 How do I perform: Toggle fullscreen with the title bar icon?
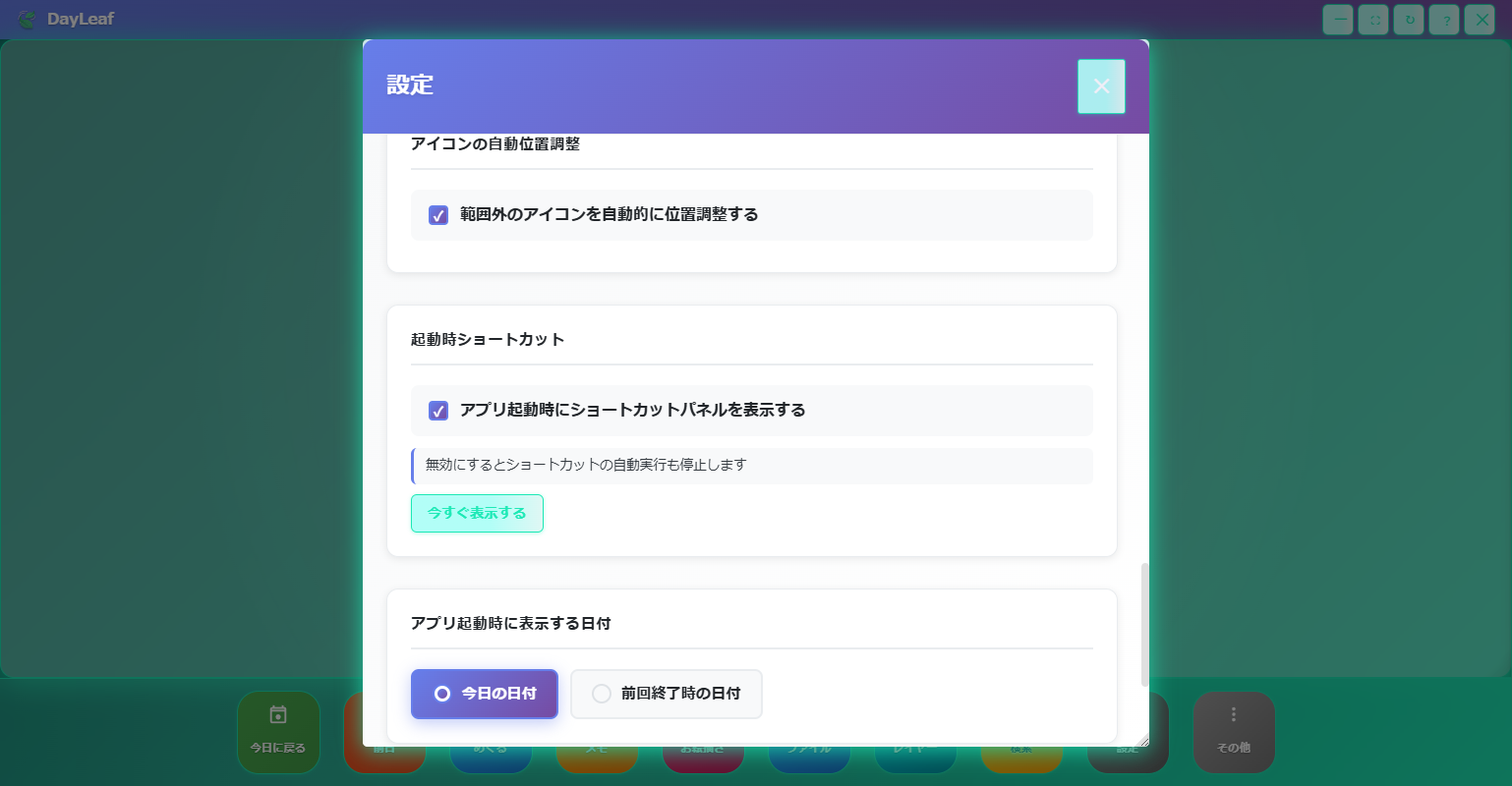click(1373, 20)
